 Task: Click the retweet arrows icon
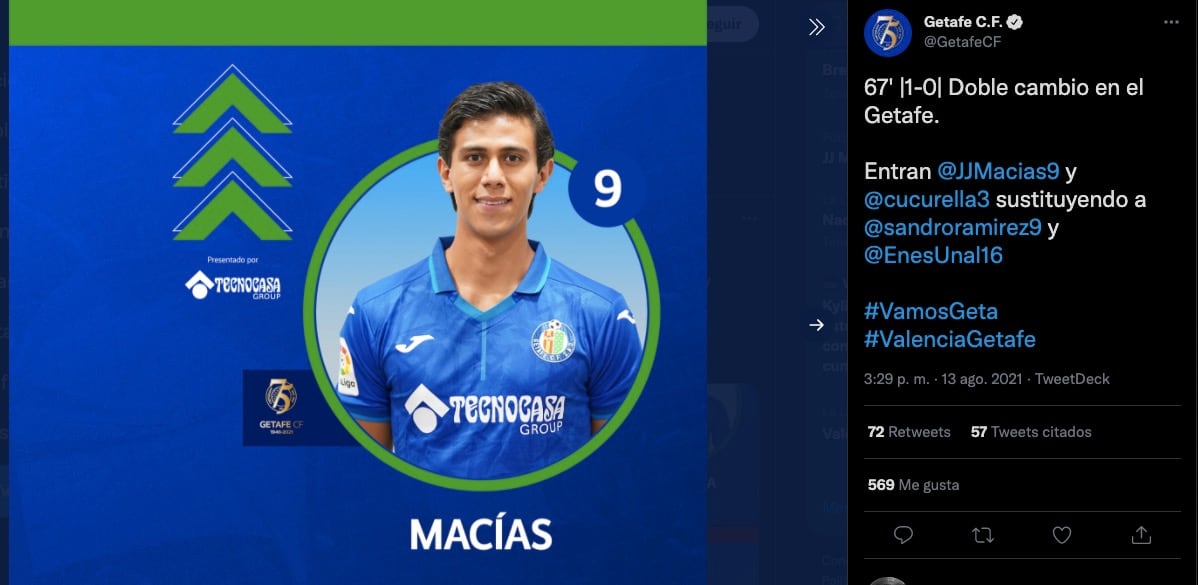coord(983,535)
